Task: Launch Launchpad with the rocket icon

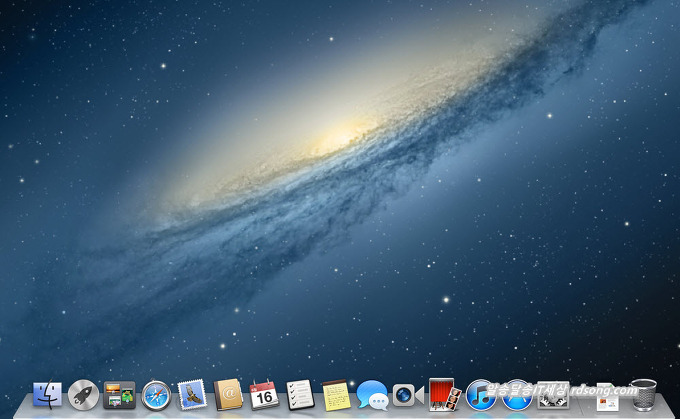Action: point(83,395)
